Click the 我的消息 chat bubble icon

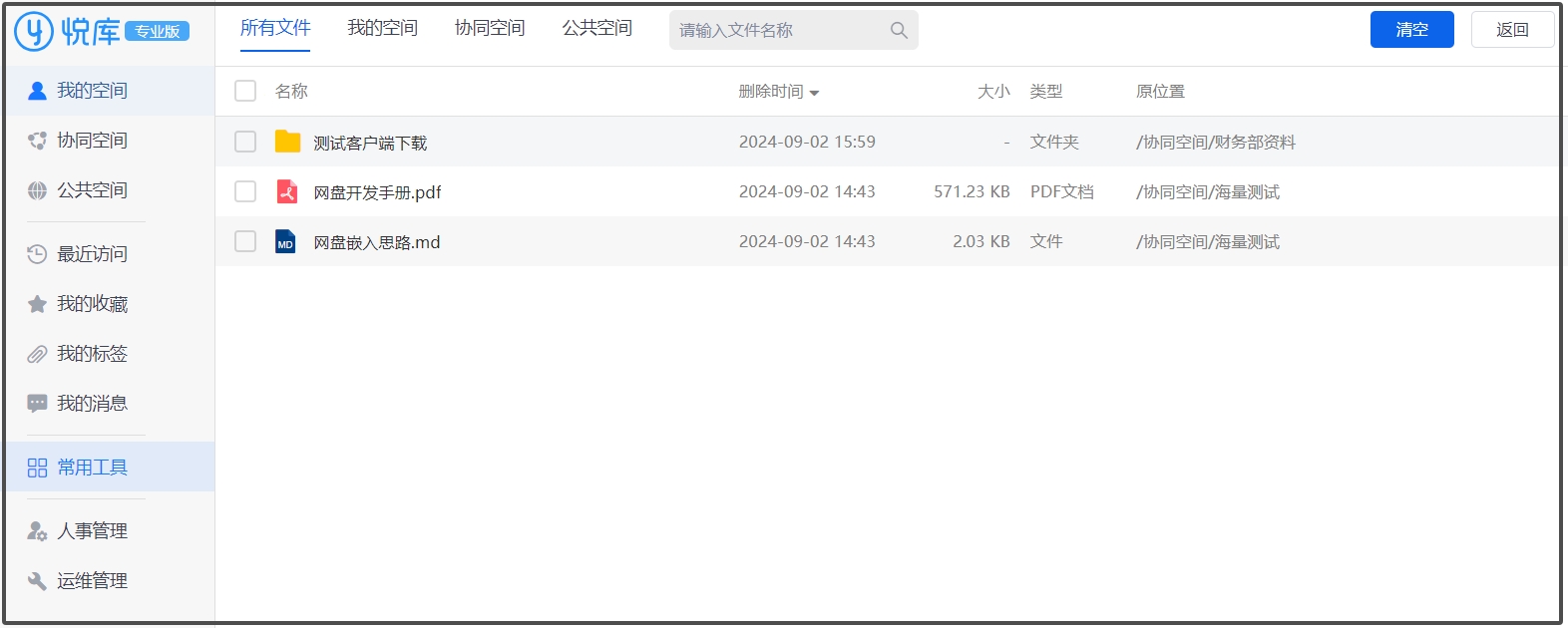[x=37, y=404]
